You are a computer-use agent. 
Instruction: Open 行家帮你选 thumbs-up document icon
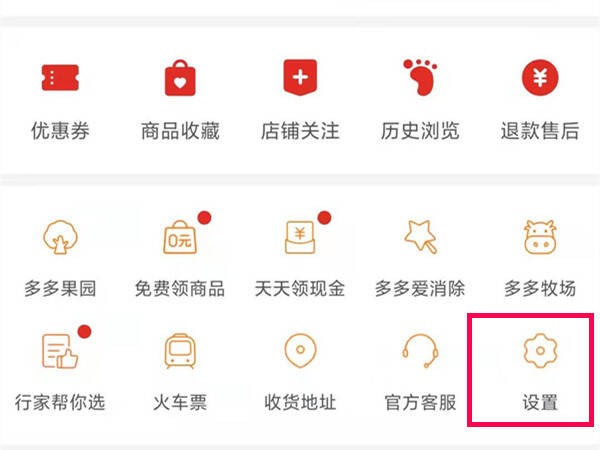[60, 351]
